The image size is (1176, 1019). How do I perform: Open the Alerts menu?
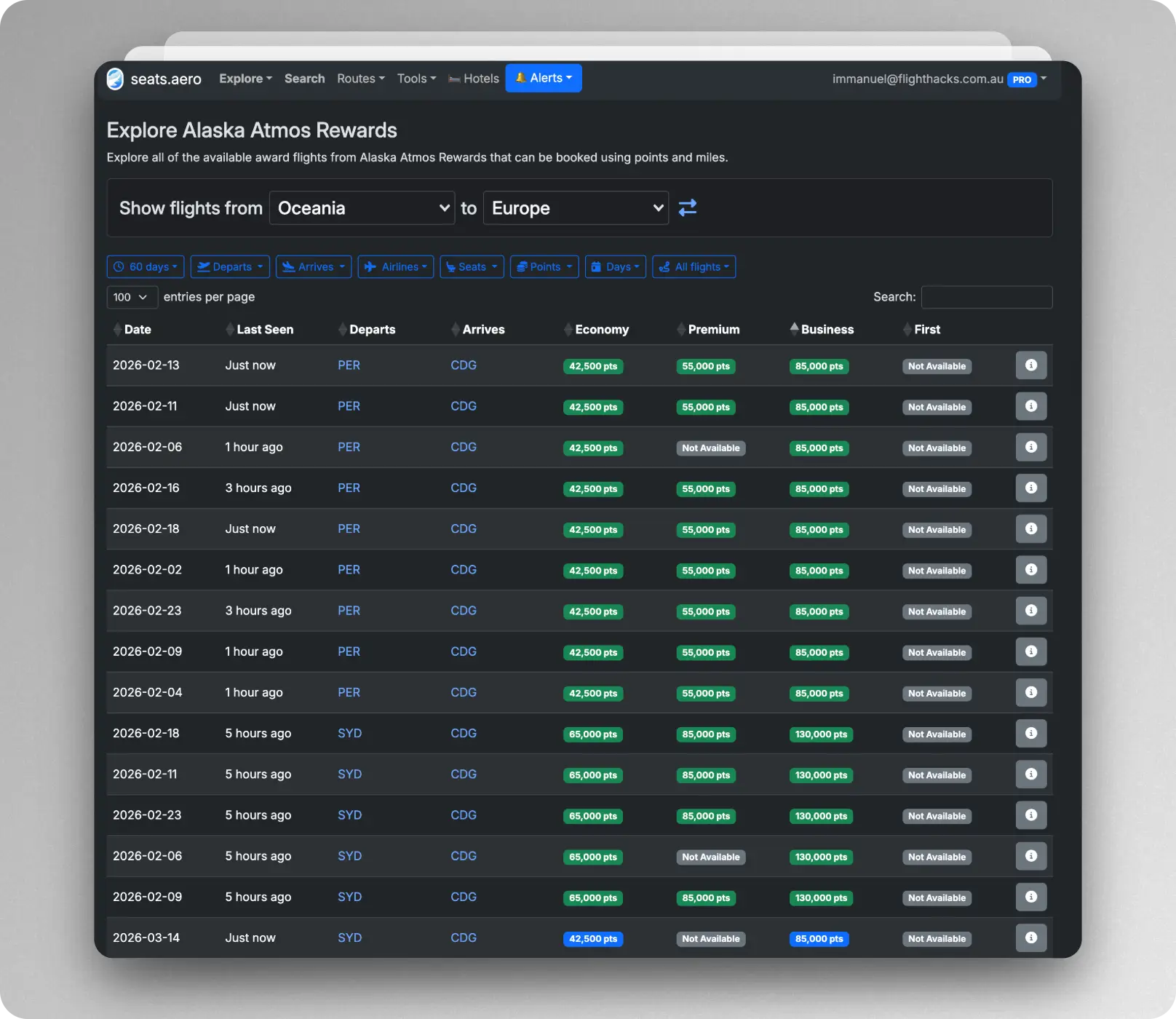[544, 78]
